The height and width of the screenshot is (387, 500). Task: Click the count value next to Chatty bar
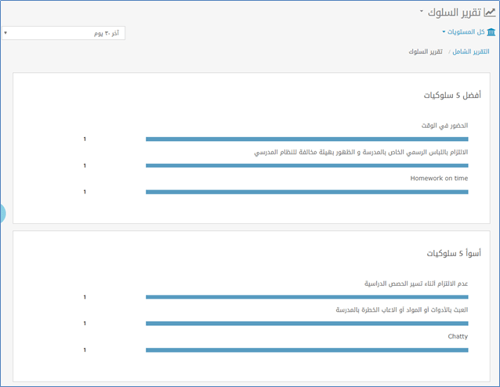click(85, 350)
